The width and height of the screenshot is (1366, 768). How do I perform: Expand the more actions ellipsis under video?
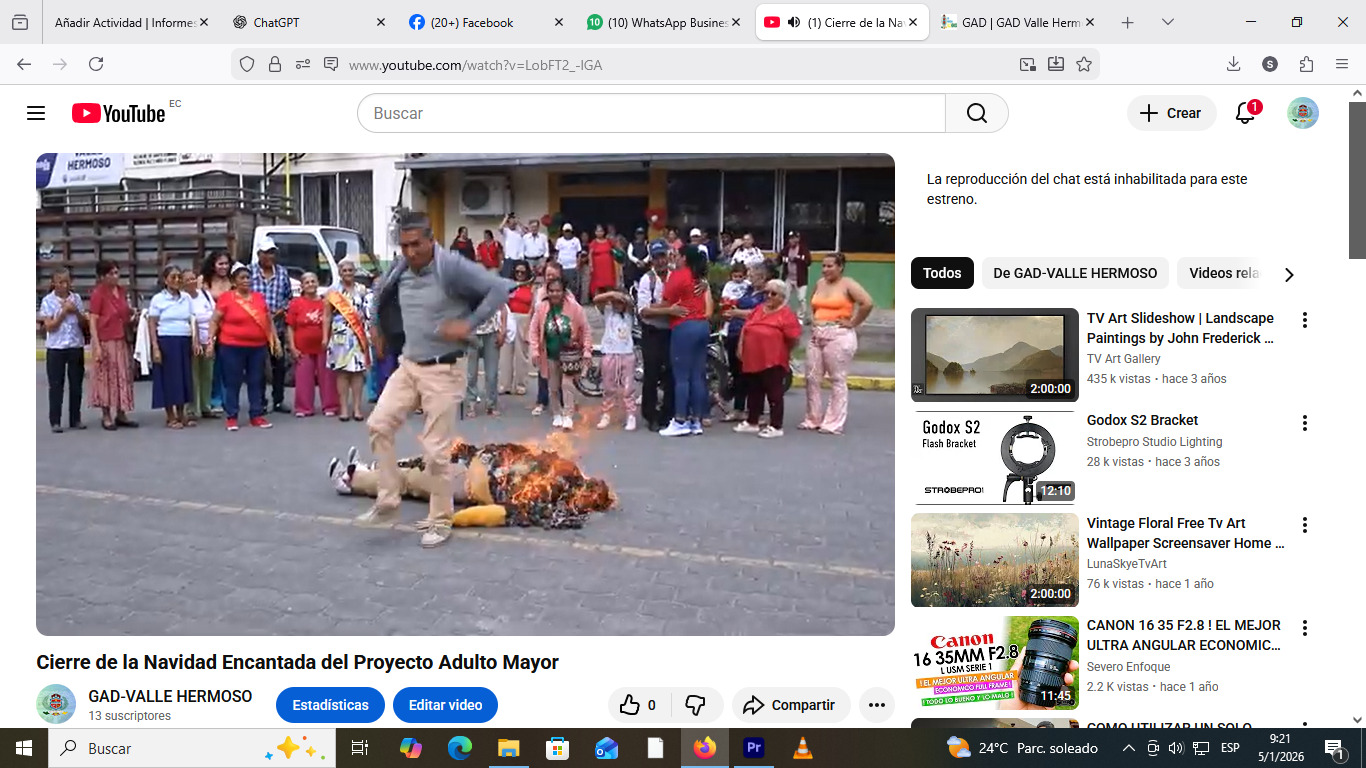point(877,705)
